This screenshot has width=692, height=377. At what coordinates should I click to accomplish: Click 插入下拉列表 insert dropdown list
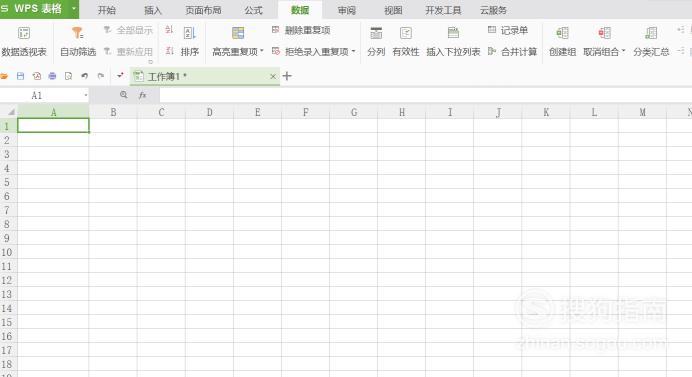(x=453, y=41)
